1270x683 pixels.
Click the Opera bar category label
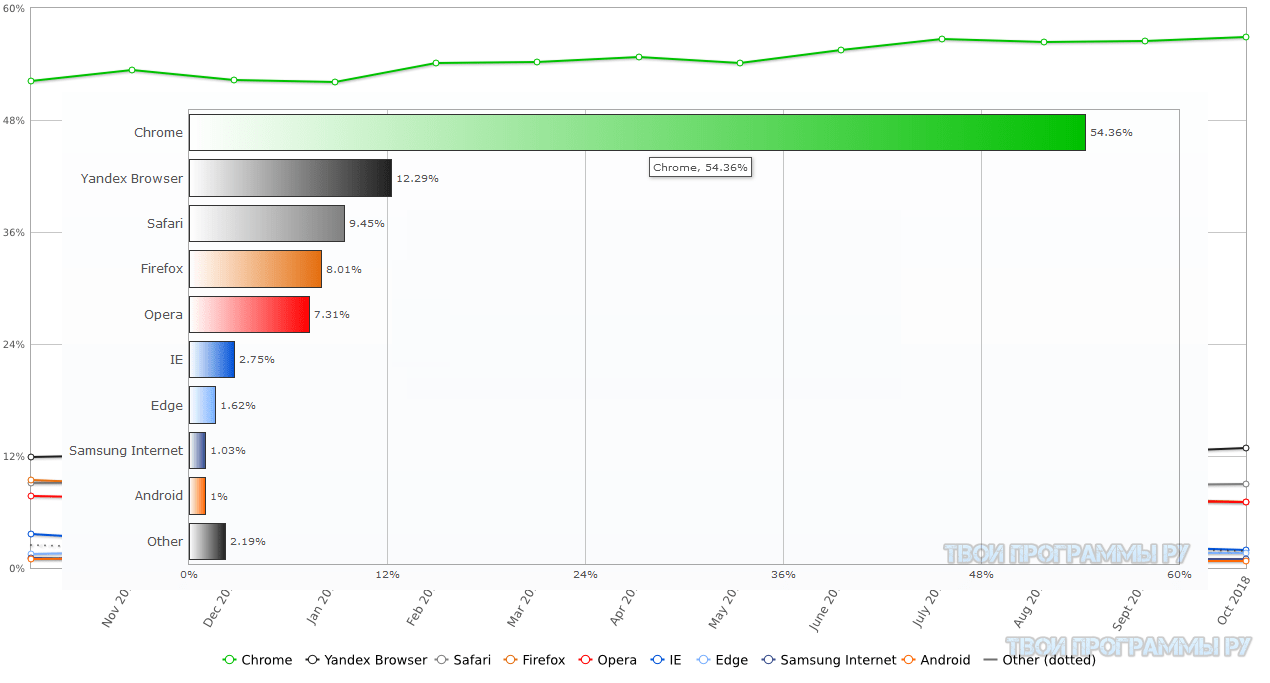click(x=163, y=314)
